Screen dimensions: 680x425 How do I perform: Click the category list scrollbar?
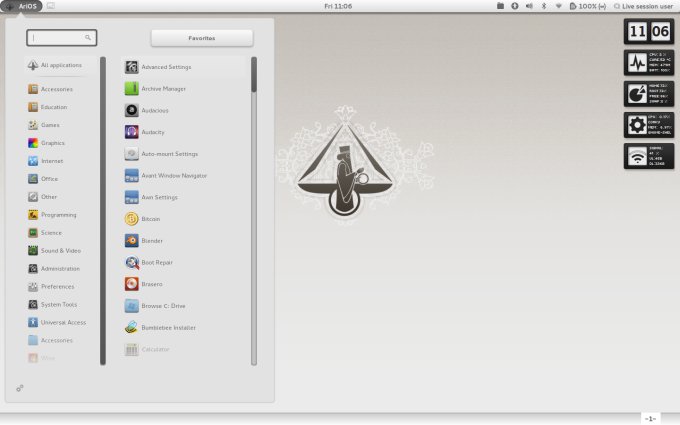pos(103,211)
